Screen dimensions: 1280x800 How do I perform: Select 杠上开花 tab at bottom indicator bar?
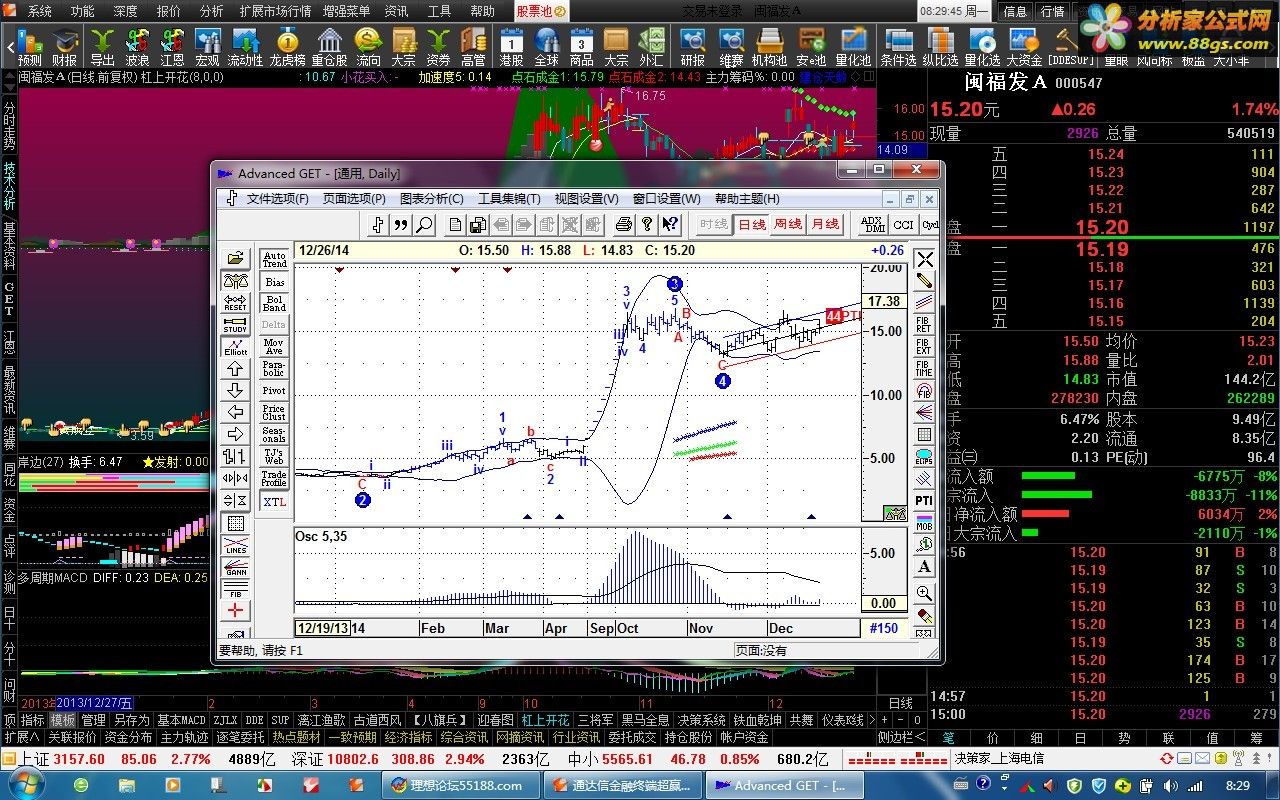pos(545,720)
